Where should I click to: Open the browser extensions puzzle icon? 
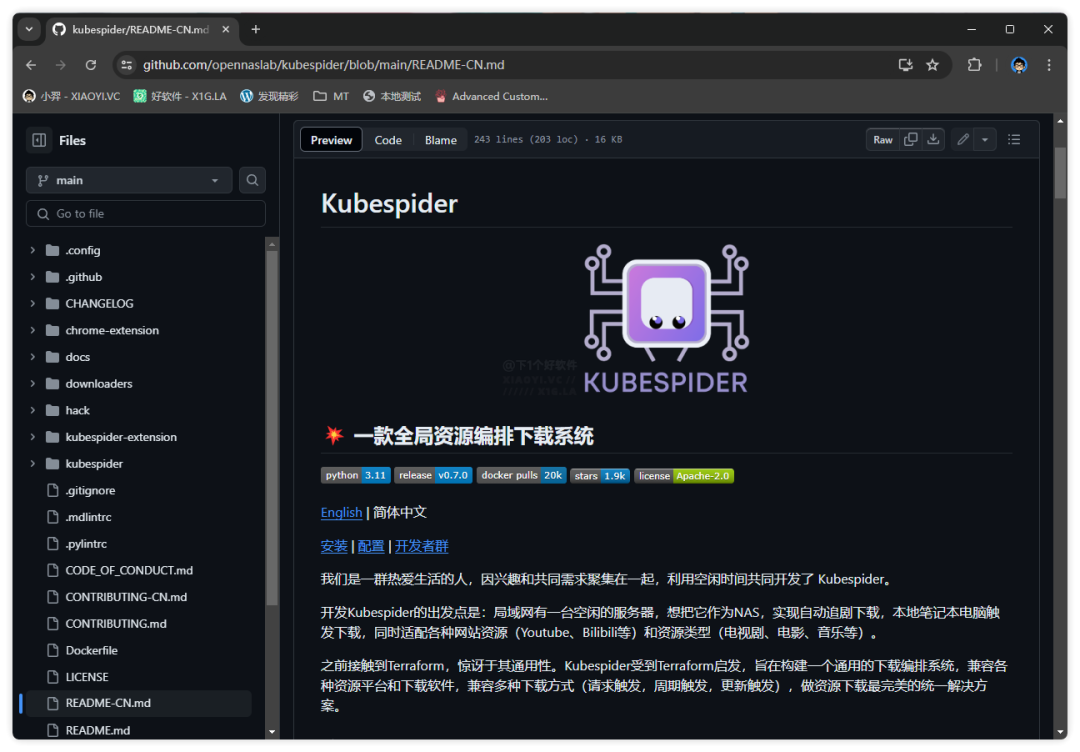click(974, 65)
